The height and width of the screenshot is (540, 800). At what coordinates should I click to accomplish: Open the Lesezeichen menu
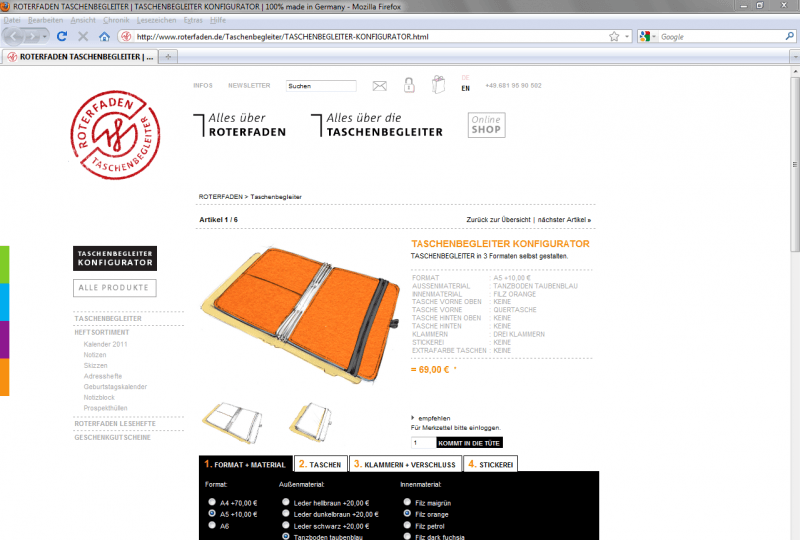click(156, 20)
